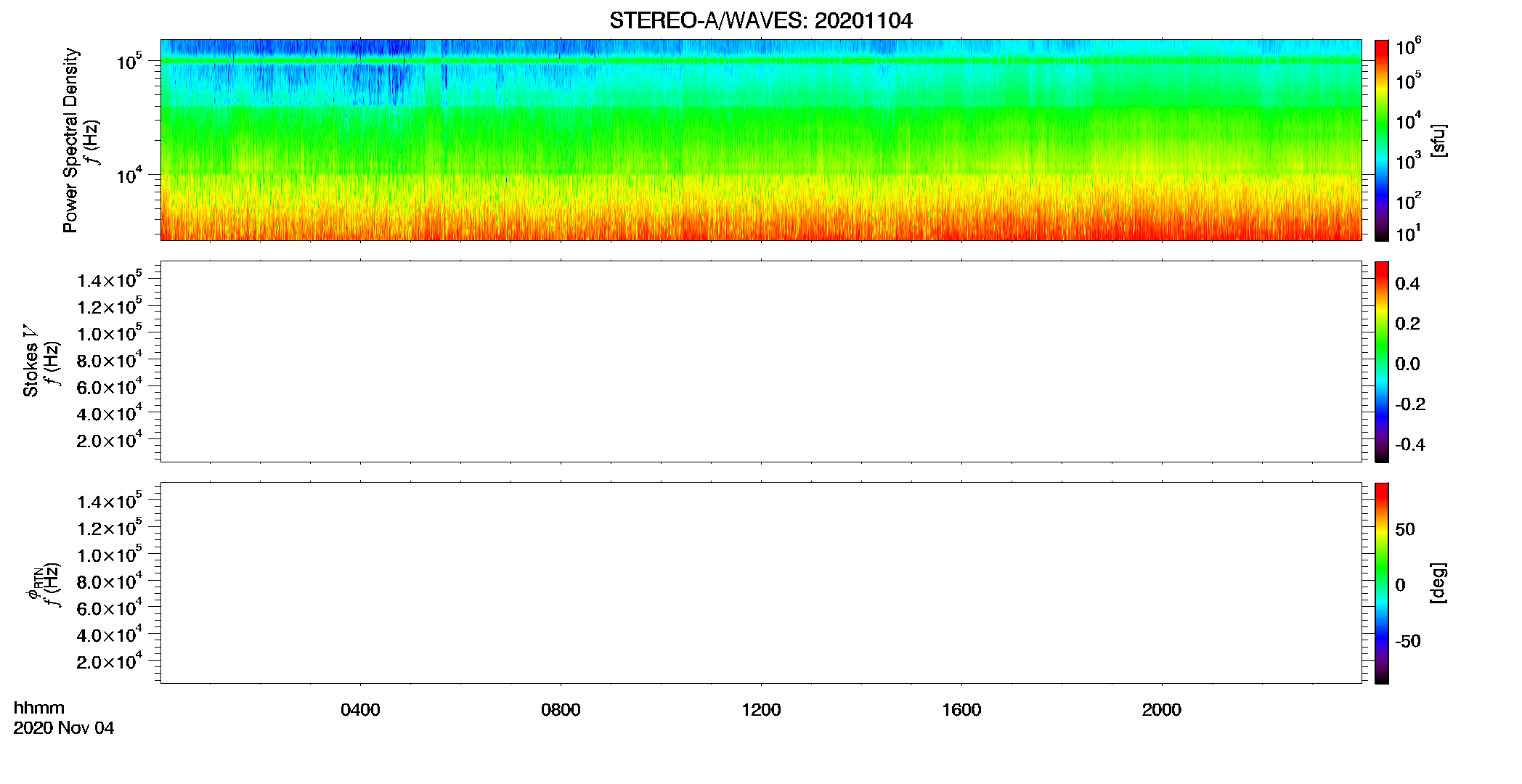The height and width of the screenshot is (784, 1522).
Task: Click the Power Spectral Density axis label
Action: [70, 140]
